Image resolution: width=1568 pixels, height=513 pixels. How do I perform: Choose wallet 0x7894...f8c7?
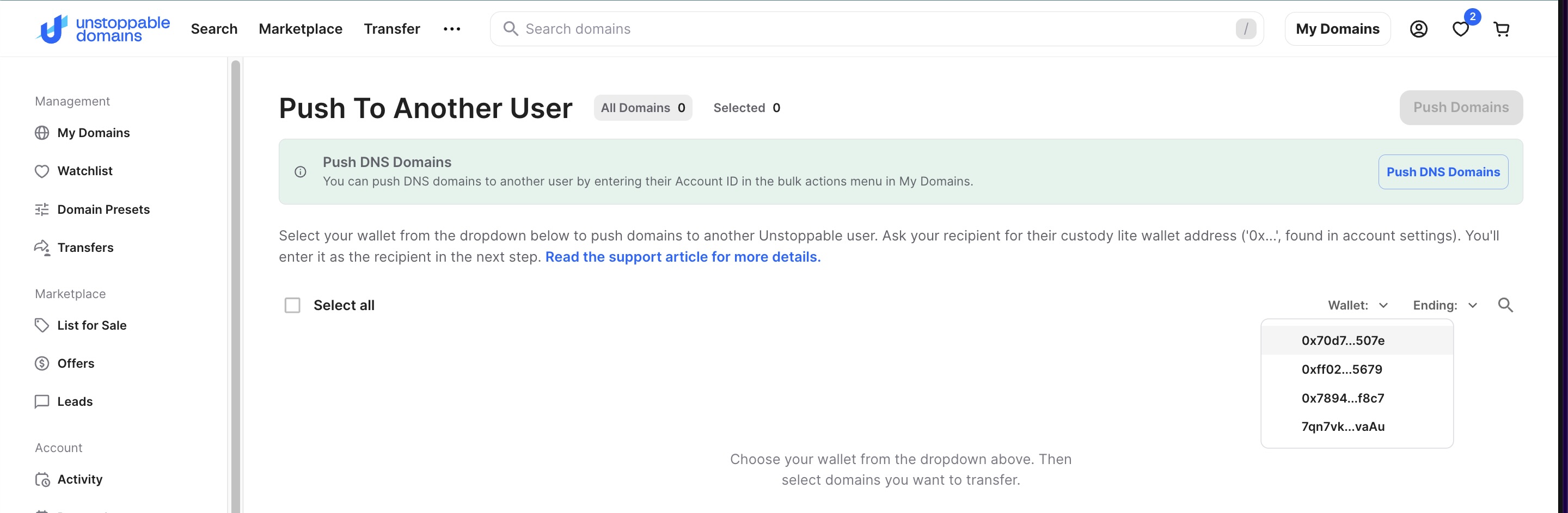pos(1357,398)
